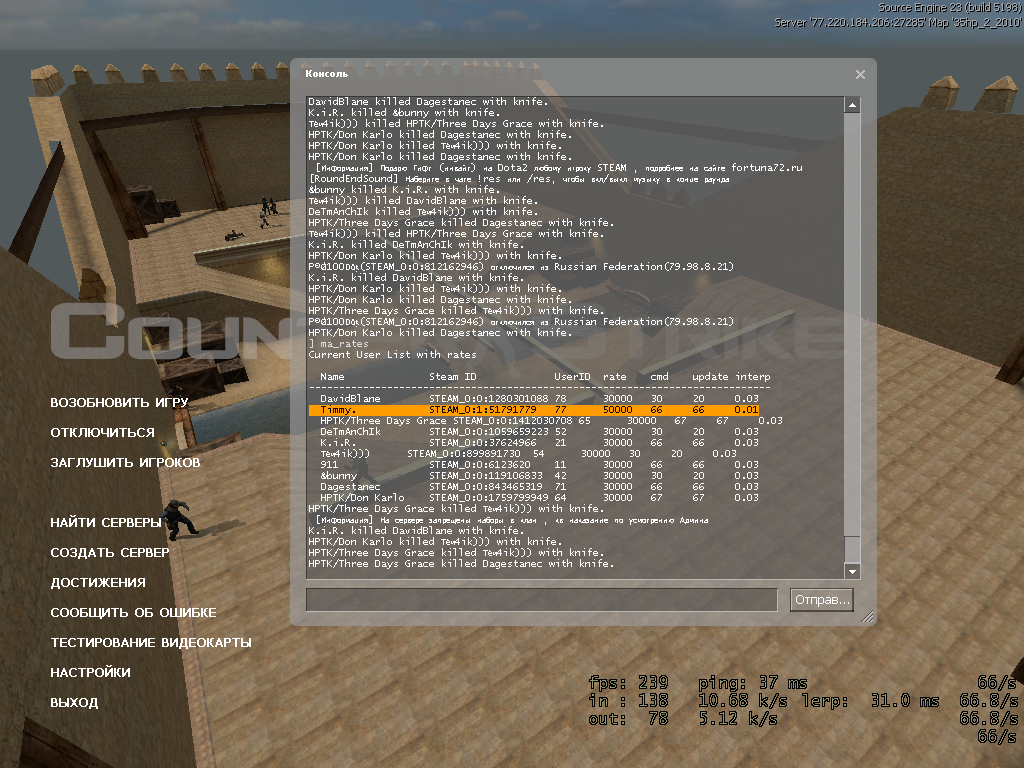Select the highlighted Timmy. row name
Image resolution: width=1024 pixels, height=768 pixels.
pos(338,410)
